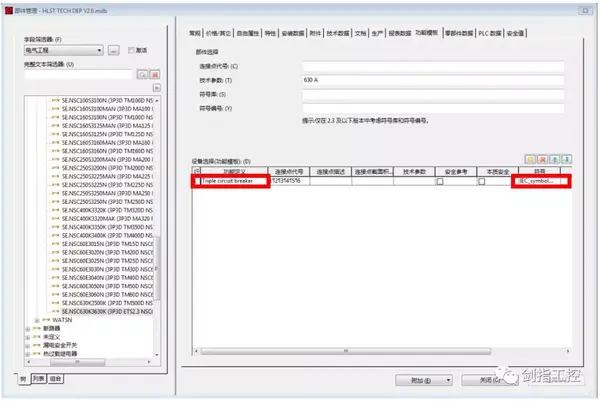Click the horizontal scrollbar under the function template table
This screenshot has width=600, height=402.
click(x=346, y=351)
